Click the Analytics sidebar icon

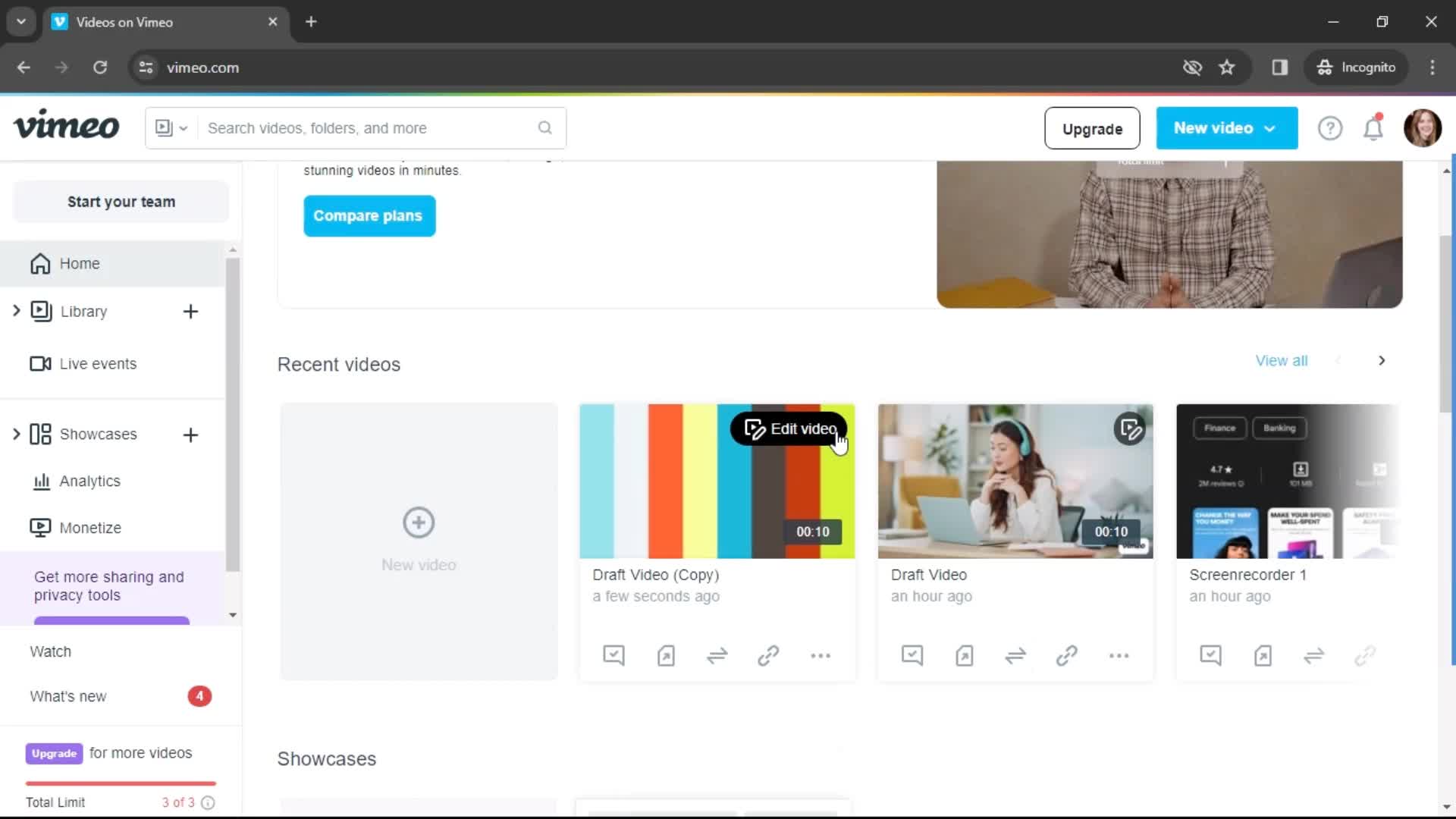coord(40,480)
